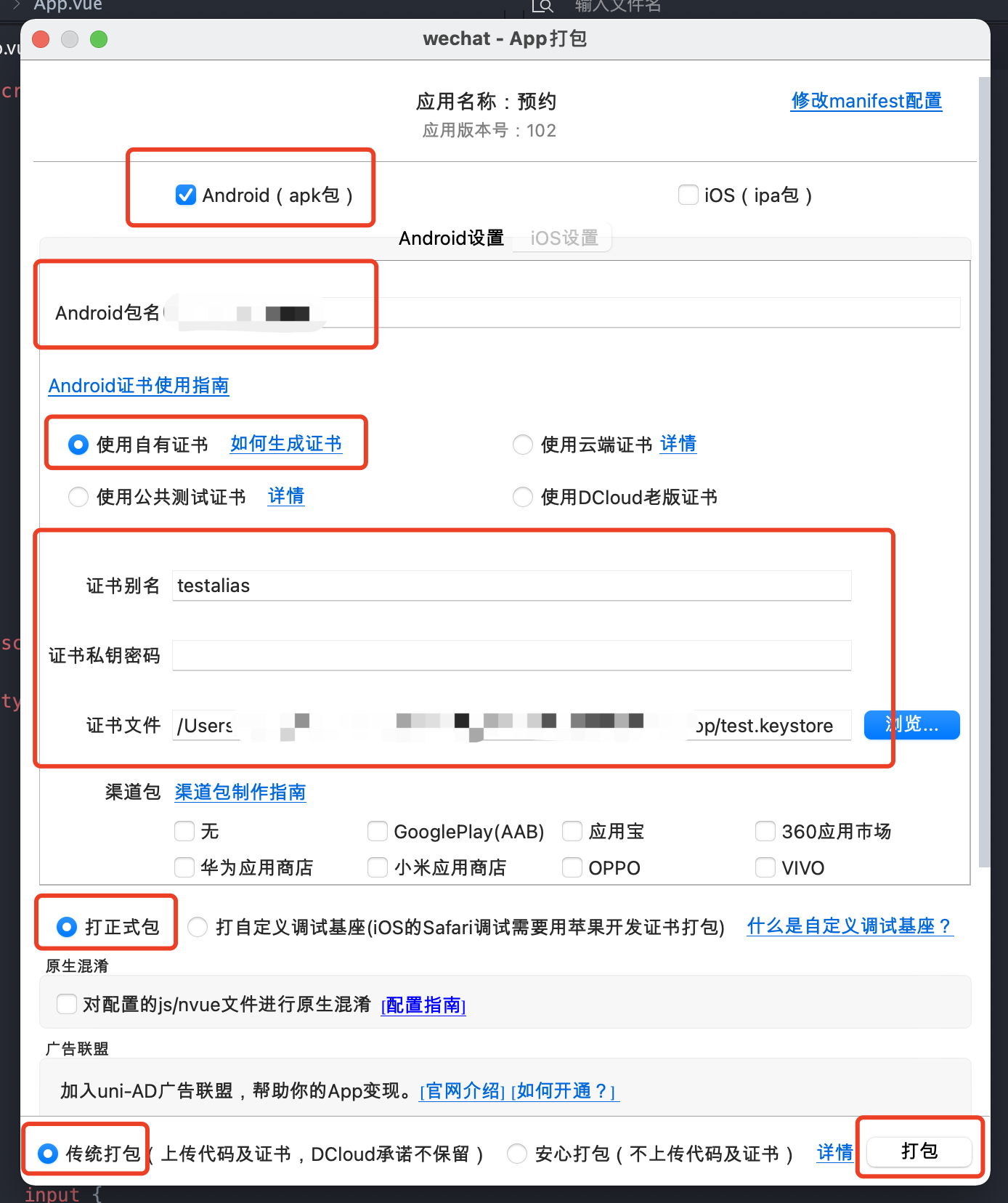This screenshot has height=1203, width=1008.
Task: Open the 修改manifest配置 link
Action: 866,101
